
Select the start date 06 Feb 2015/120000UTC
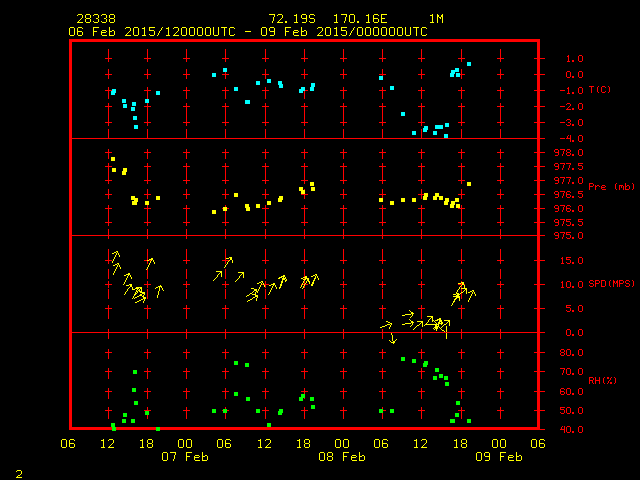[x=150, y=32]
